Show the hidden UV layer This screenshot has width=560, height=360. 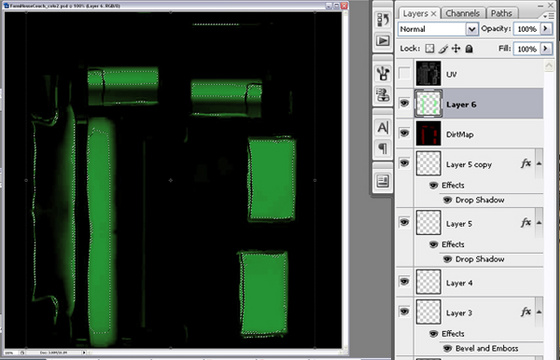pyautogui.click(x=404, y=74)
